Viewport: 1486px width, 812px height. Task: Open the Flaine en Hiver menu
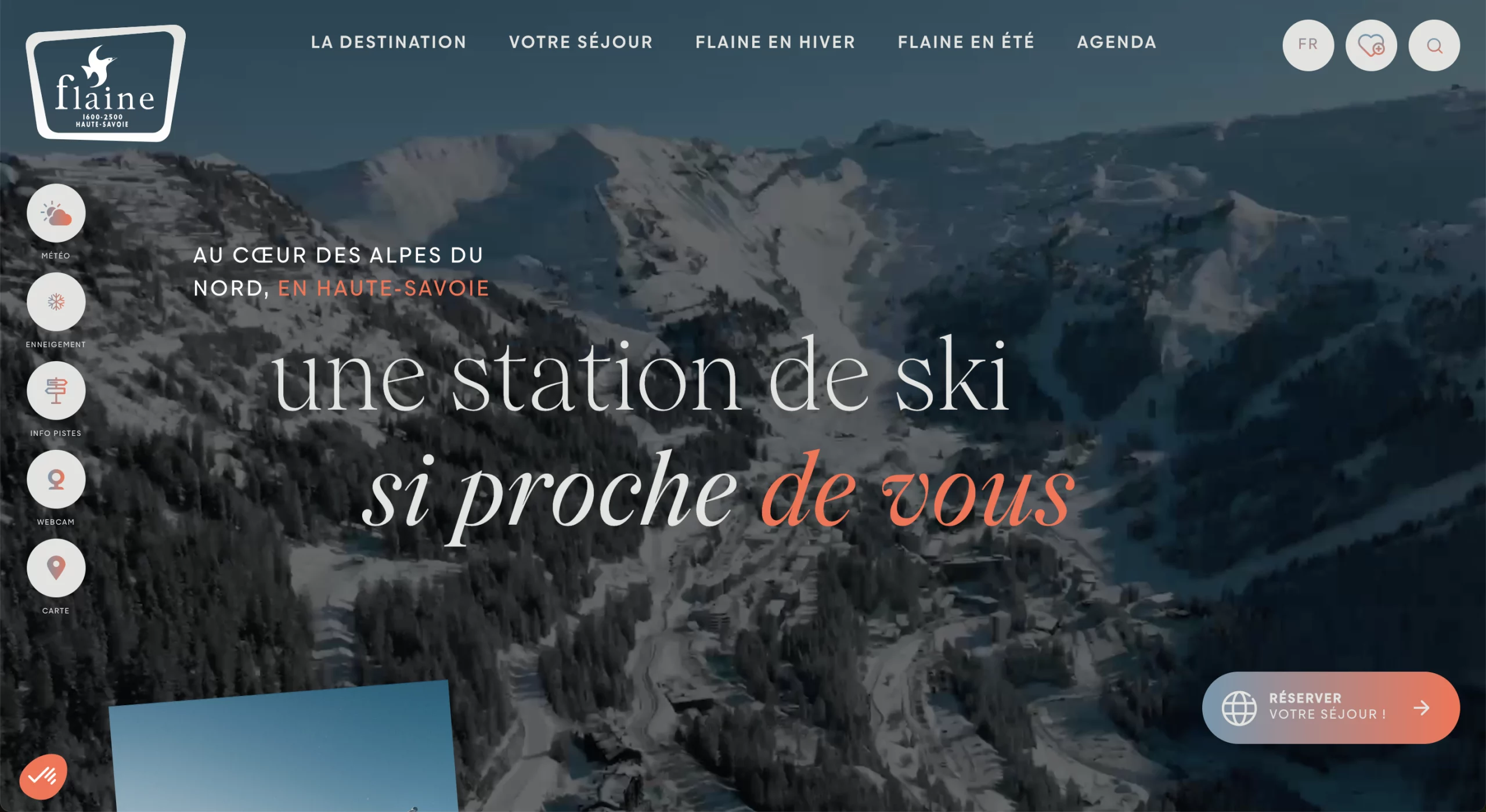[x=775, y=42]
